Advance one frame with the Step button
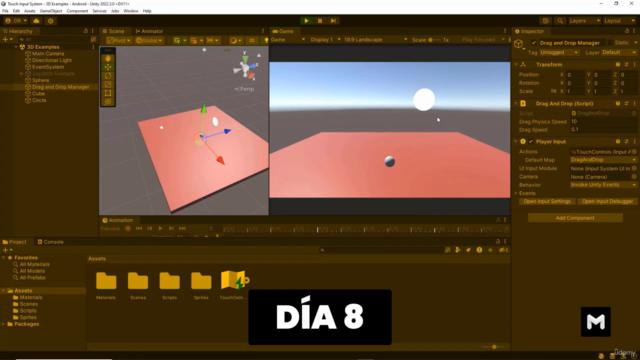Screen dimensions: 640x360 pyautogui.click(x=333, y=21)
